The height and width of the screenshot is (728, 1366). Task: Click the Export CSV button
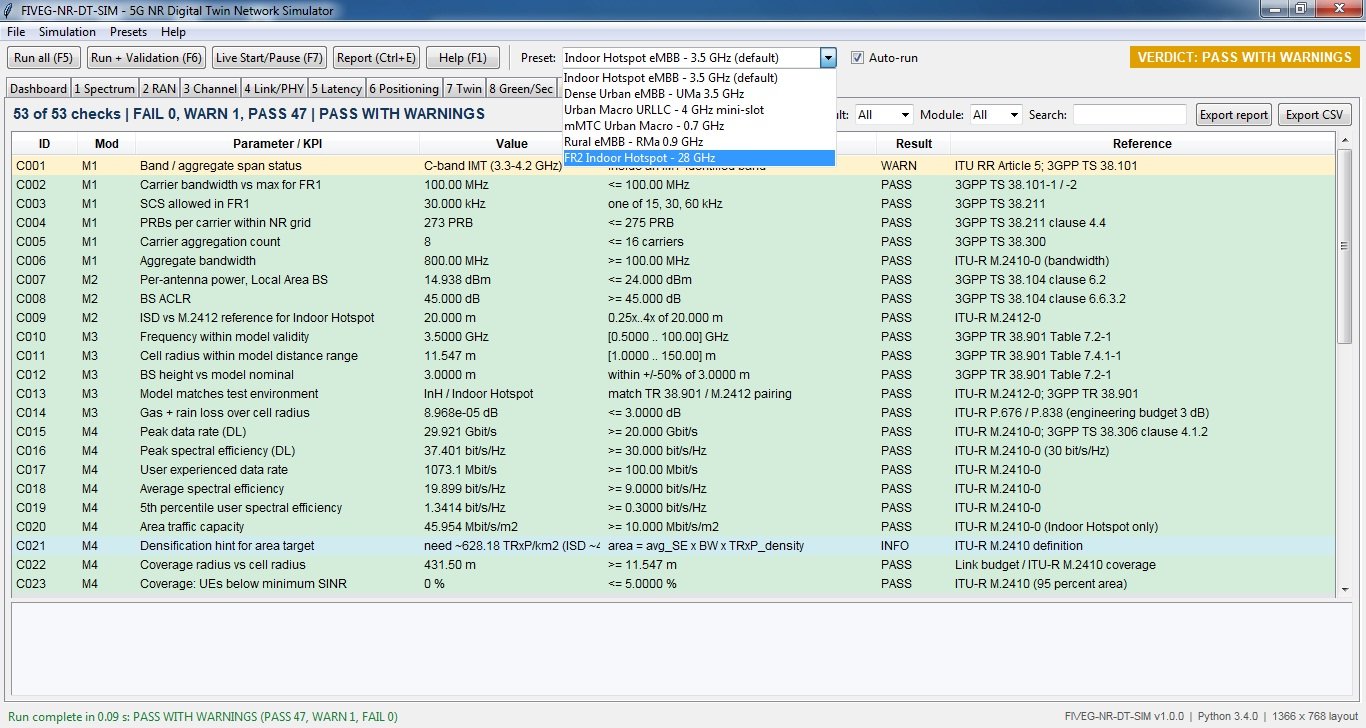click(1315, 115)
